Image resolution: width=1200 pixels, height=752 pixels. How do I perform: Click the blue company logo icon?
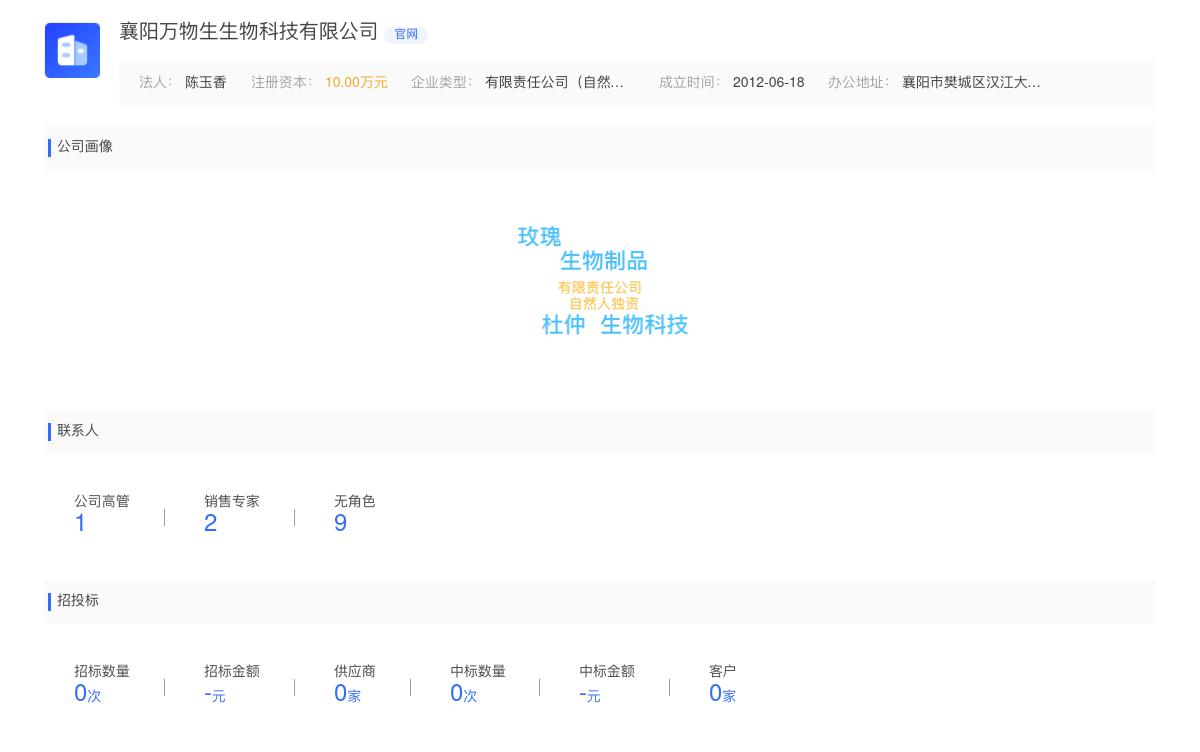[72, 50]
